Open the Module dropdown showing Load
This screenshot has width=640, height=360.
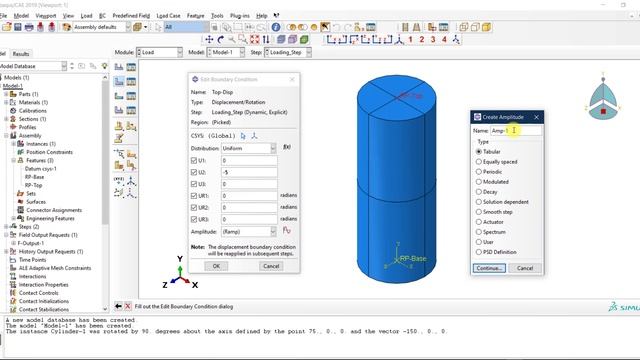[159, 52]
